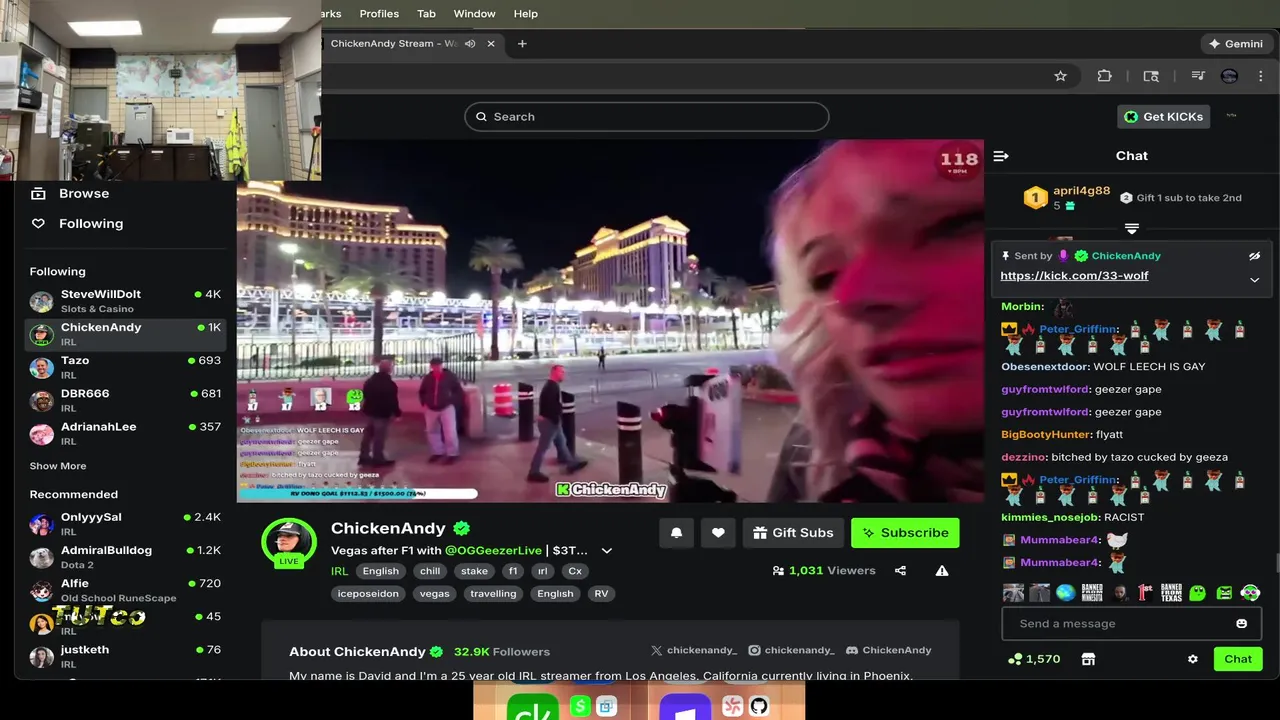Open a new browser tab
The width and height of the screenshot is (1280, 720).
(x=522, y=44)
